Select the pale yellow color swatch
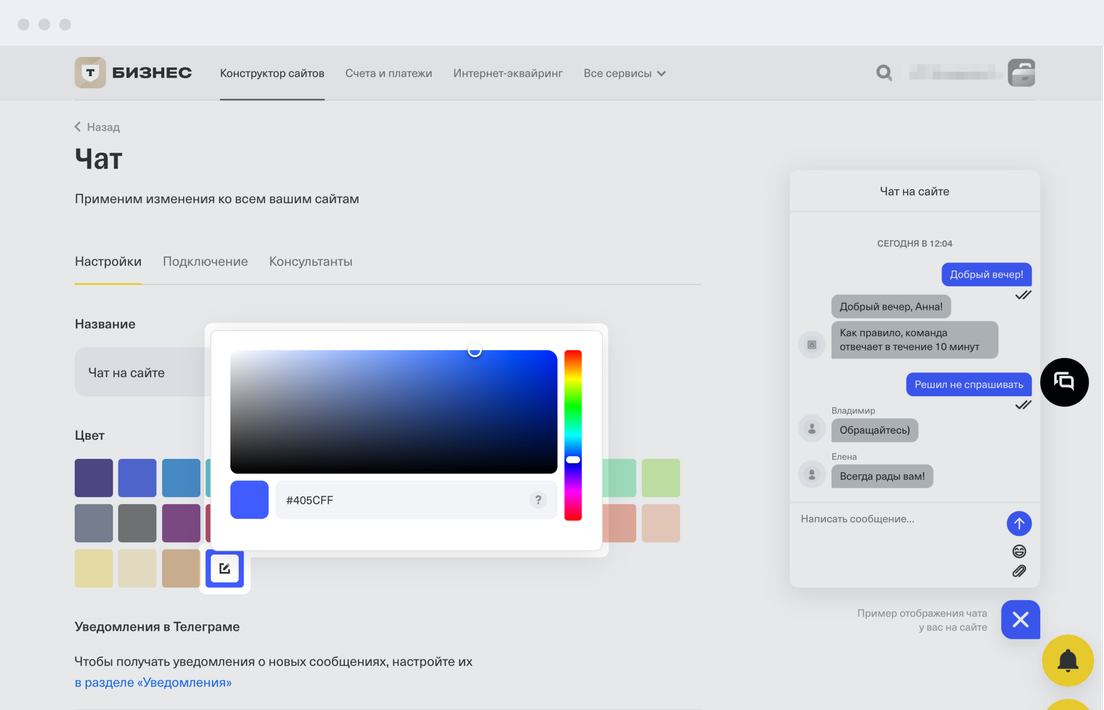Image resolution: width=1104 pixels, height=710 pixels. [x=94, y=568]
